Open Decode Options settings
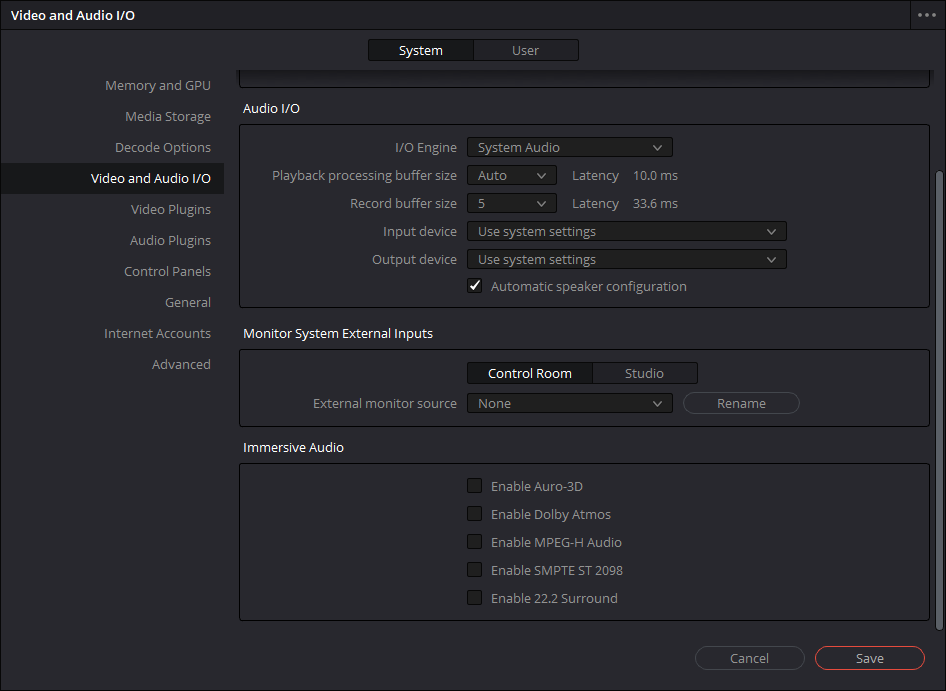946x691 pixels. [163, 147]
